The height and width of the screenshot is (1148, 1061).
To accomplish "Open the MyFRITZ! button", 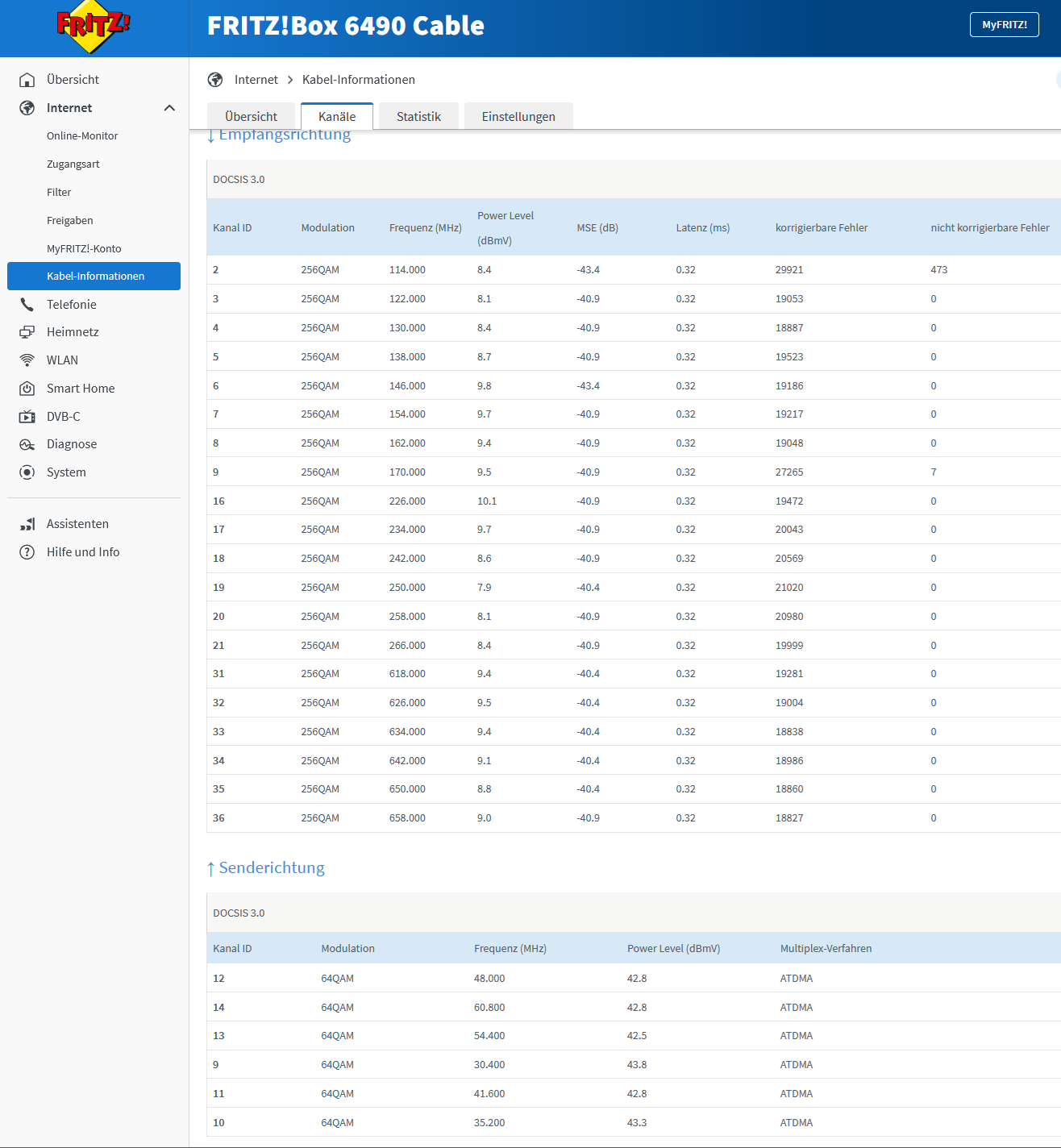I will pos(1005,25).
